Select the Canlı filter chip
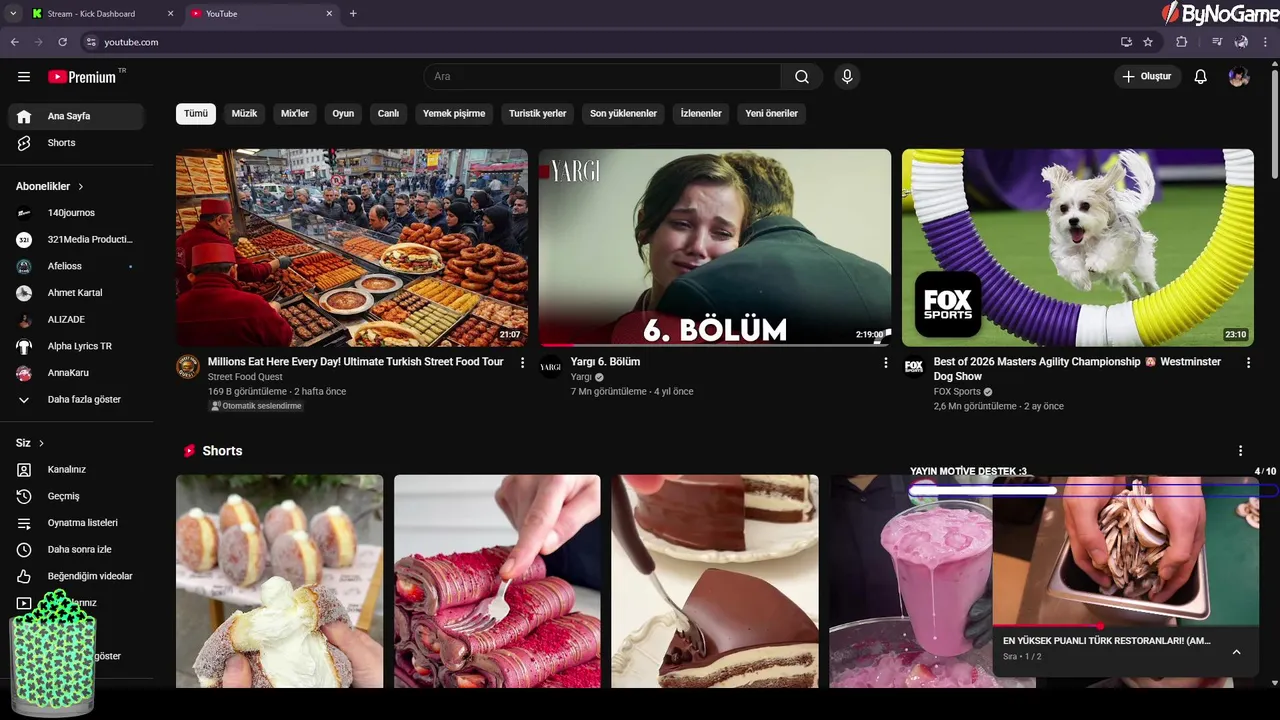This screenshot has height=720, width=1280. 388,114
